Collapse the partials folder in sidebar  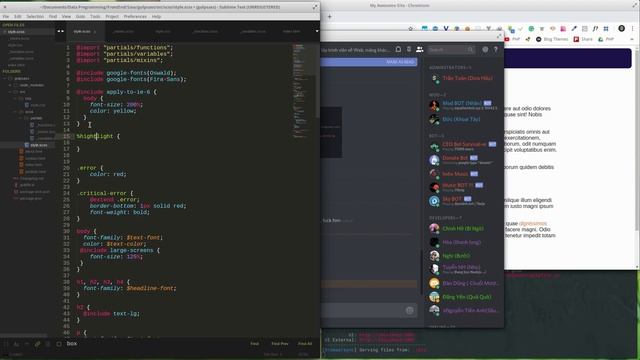[21, 118]
